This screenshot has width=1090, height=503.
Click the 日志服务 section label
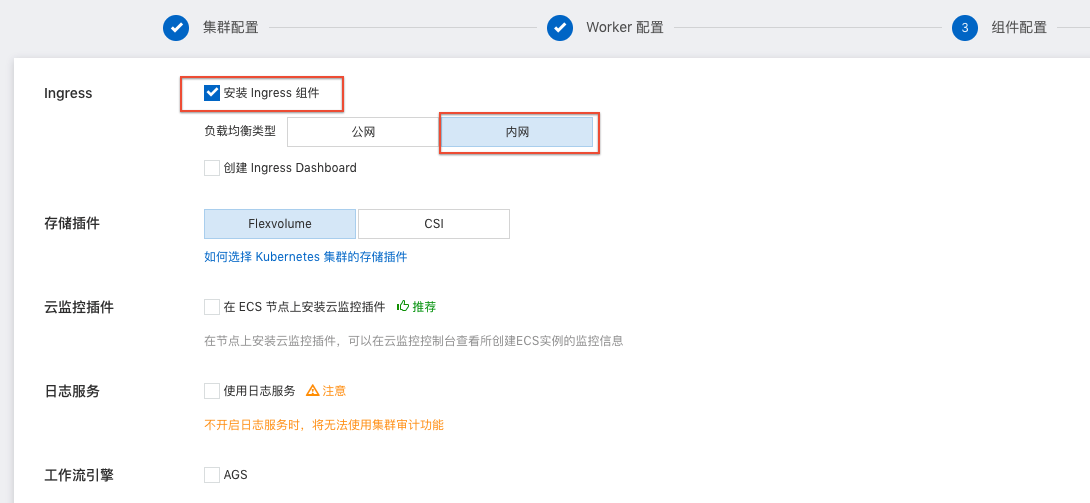click(x=72, y=391)
